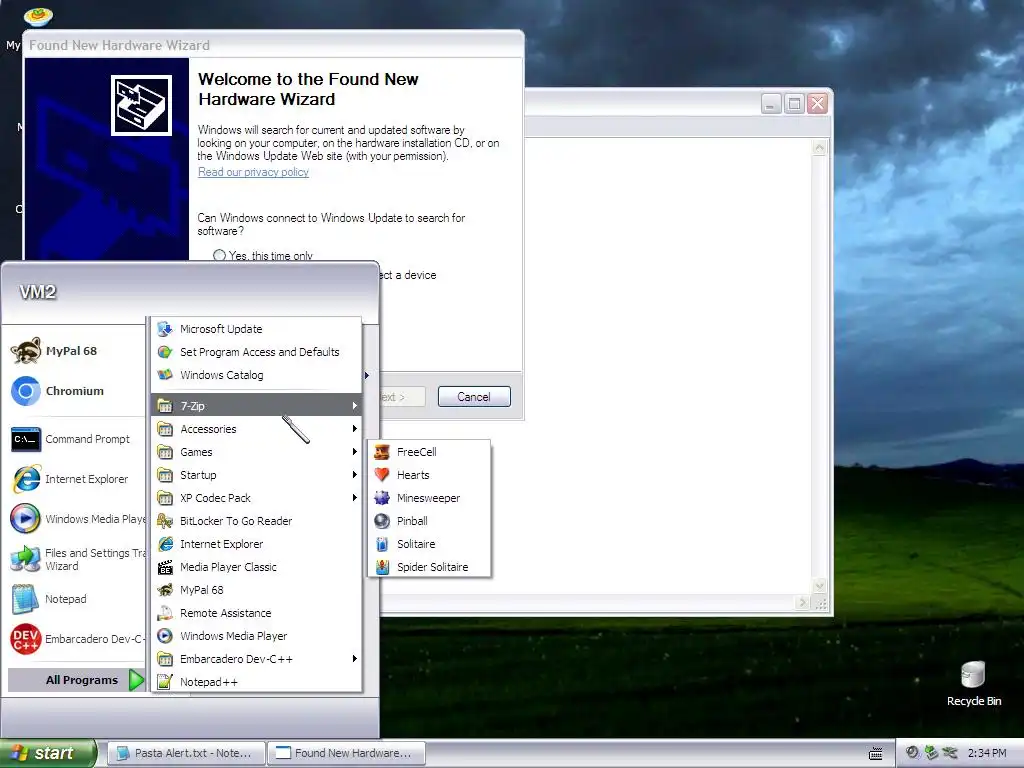The width and height of the screenshot is (1024, 768).
Task: Click the on-screen keyboard icon in the taskbar
Action: (876, 754)
